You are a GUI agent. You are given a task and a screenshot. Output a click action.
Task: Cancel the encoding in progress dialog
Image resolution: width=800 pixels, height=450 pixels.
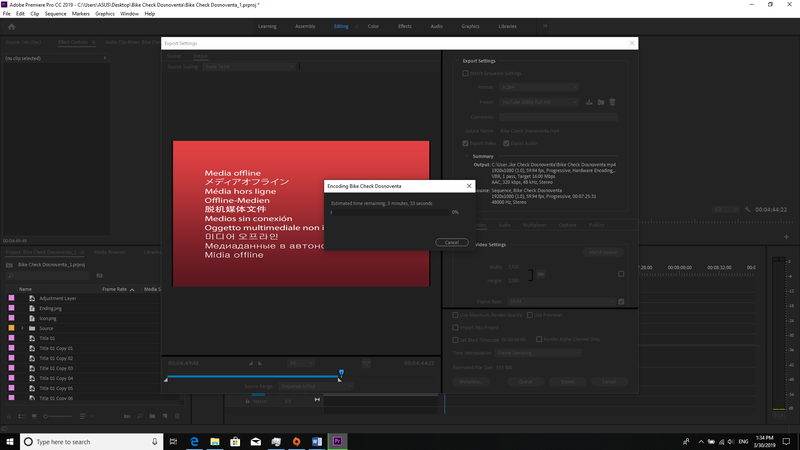452,242
